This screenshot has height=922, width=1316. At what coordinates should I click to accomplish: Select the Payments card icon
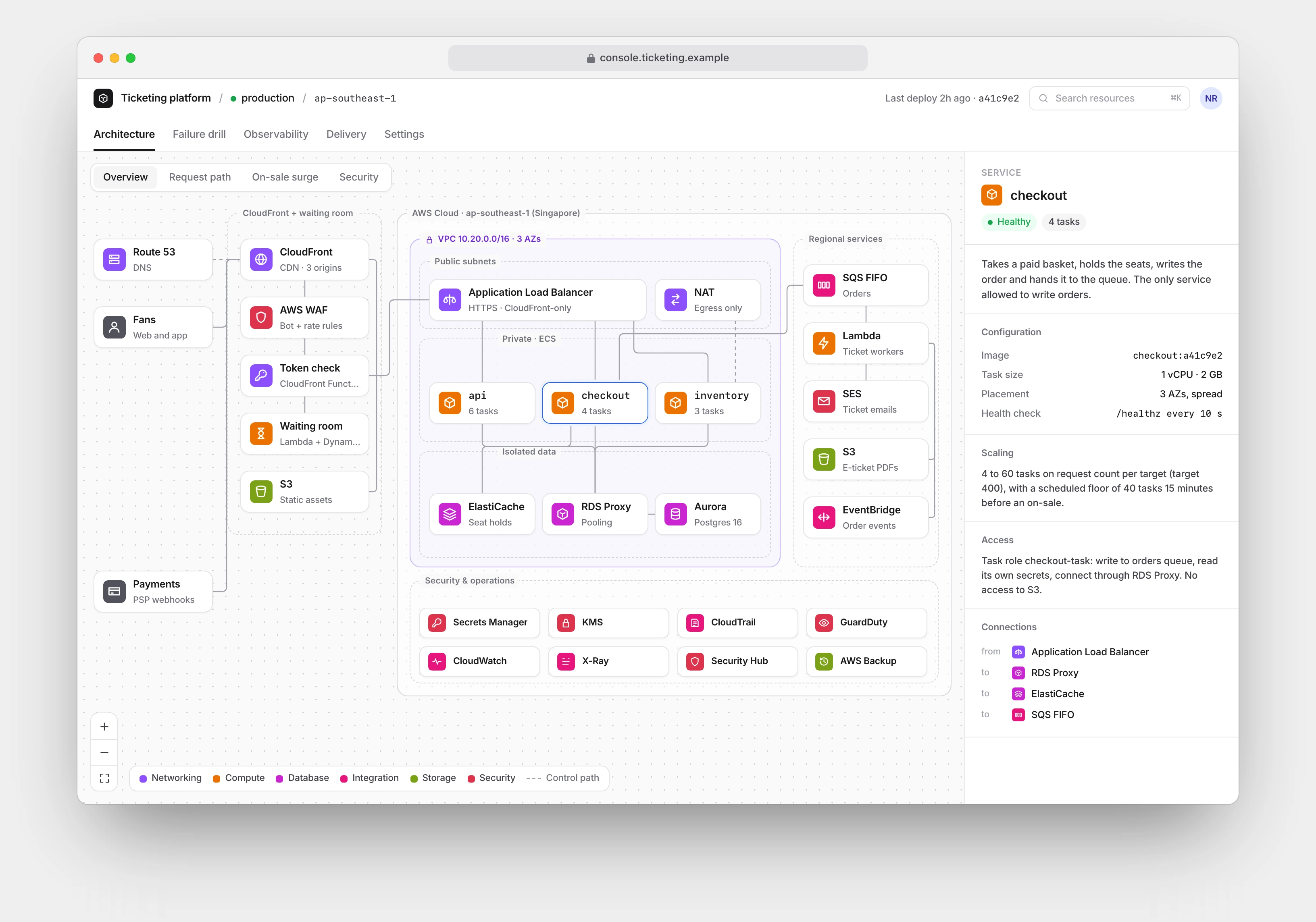point(114,592)
